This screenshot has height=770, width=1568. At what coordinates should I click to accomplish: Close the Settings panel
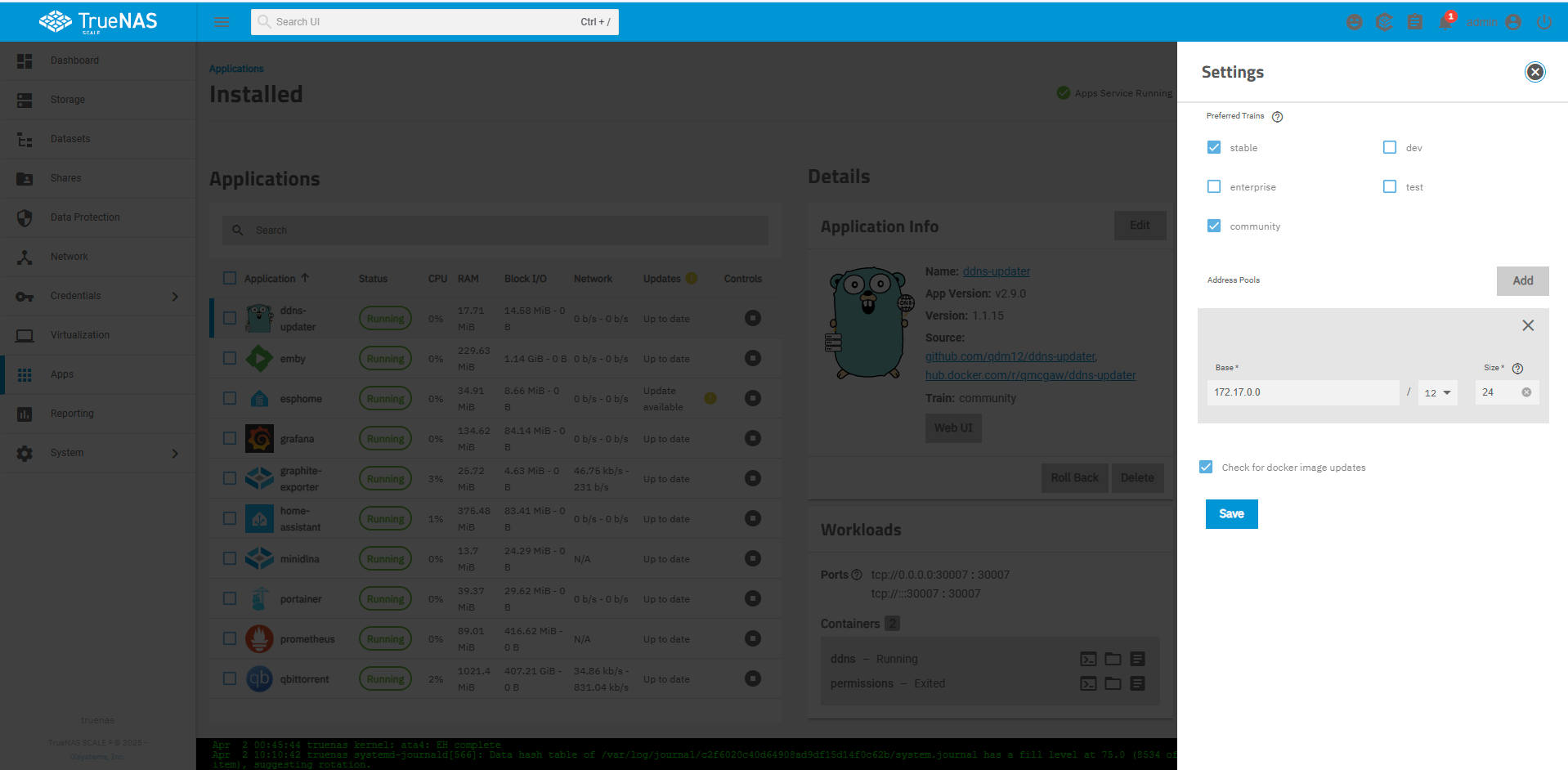tap(1534, 72)
